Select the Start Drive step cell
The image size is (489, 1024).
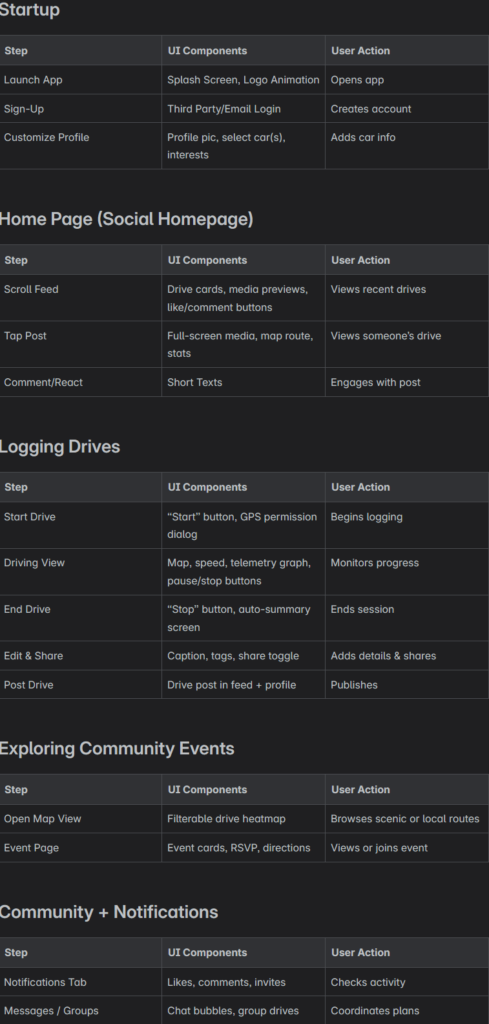click(80, 525)
